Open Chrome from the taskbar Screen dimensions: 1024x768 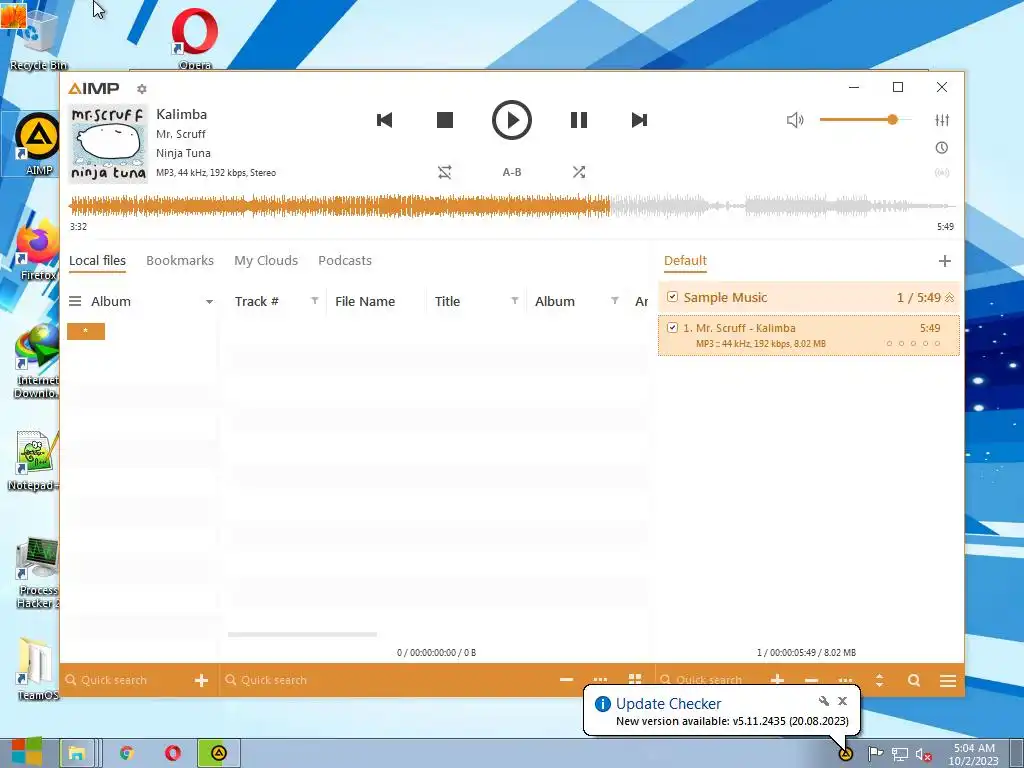coord(127,754)
